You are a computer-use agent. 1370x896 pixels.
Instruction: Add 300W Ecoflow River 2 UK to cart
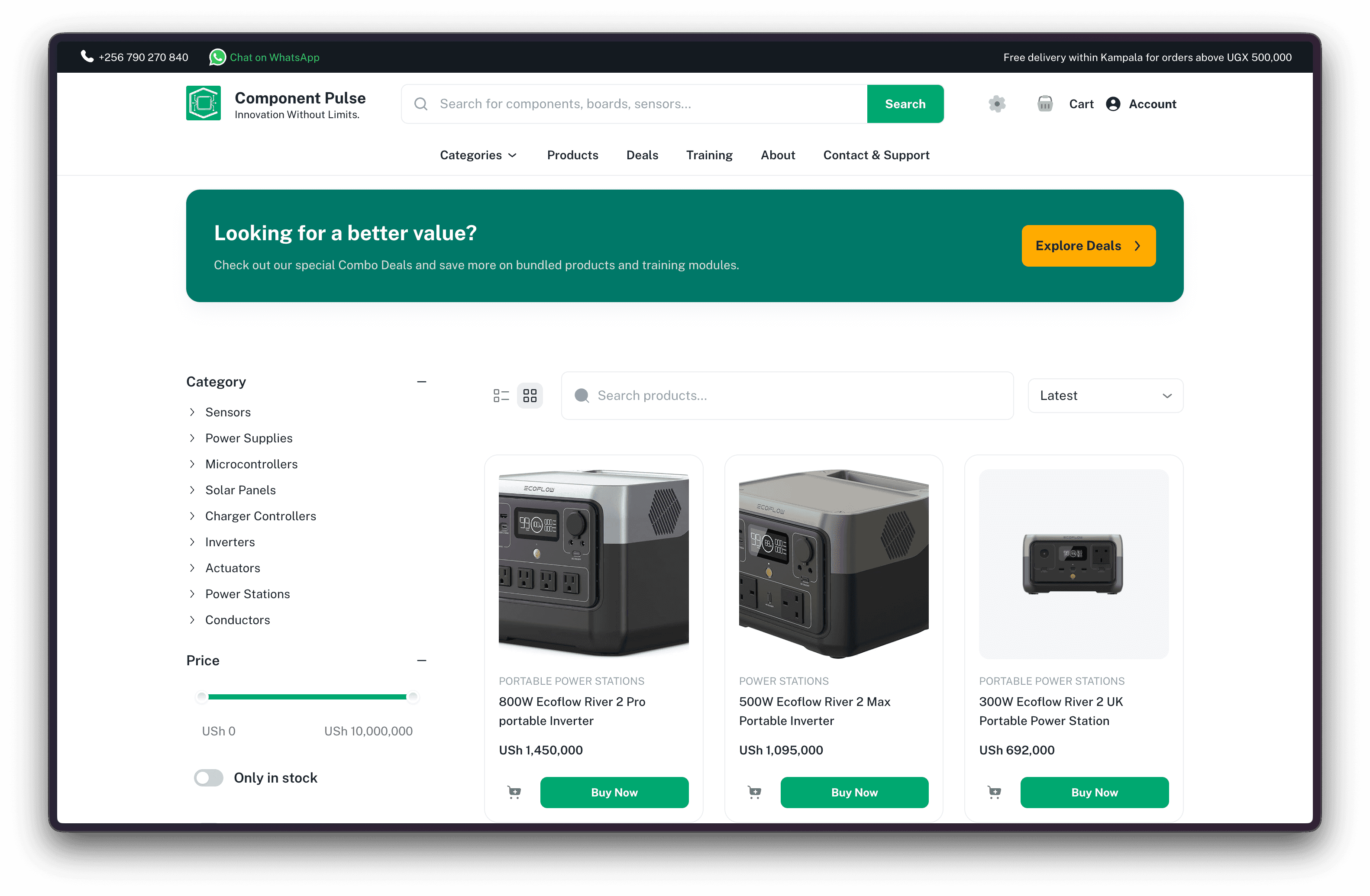click(994, 793)
